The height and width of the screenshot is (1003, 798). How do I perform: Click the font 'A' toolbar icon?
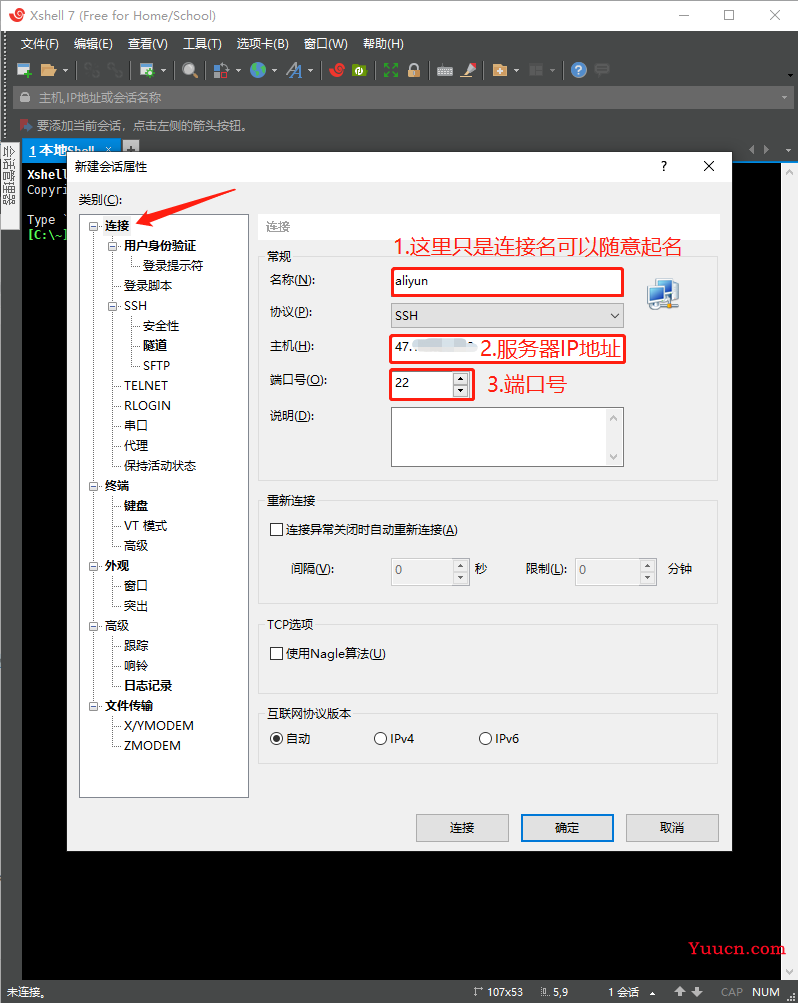coord(294,70)
